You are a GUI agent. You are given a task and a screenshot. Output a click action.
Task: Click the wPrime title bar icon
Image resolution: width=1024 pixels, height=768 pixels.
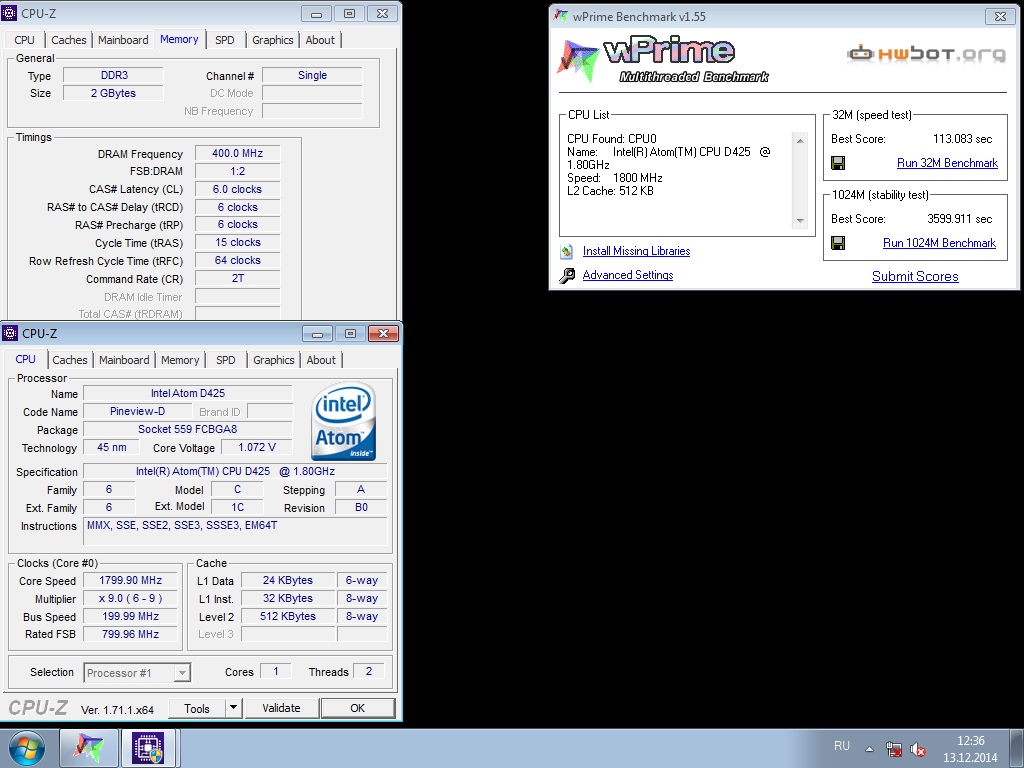560,16
